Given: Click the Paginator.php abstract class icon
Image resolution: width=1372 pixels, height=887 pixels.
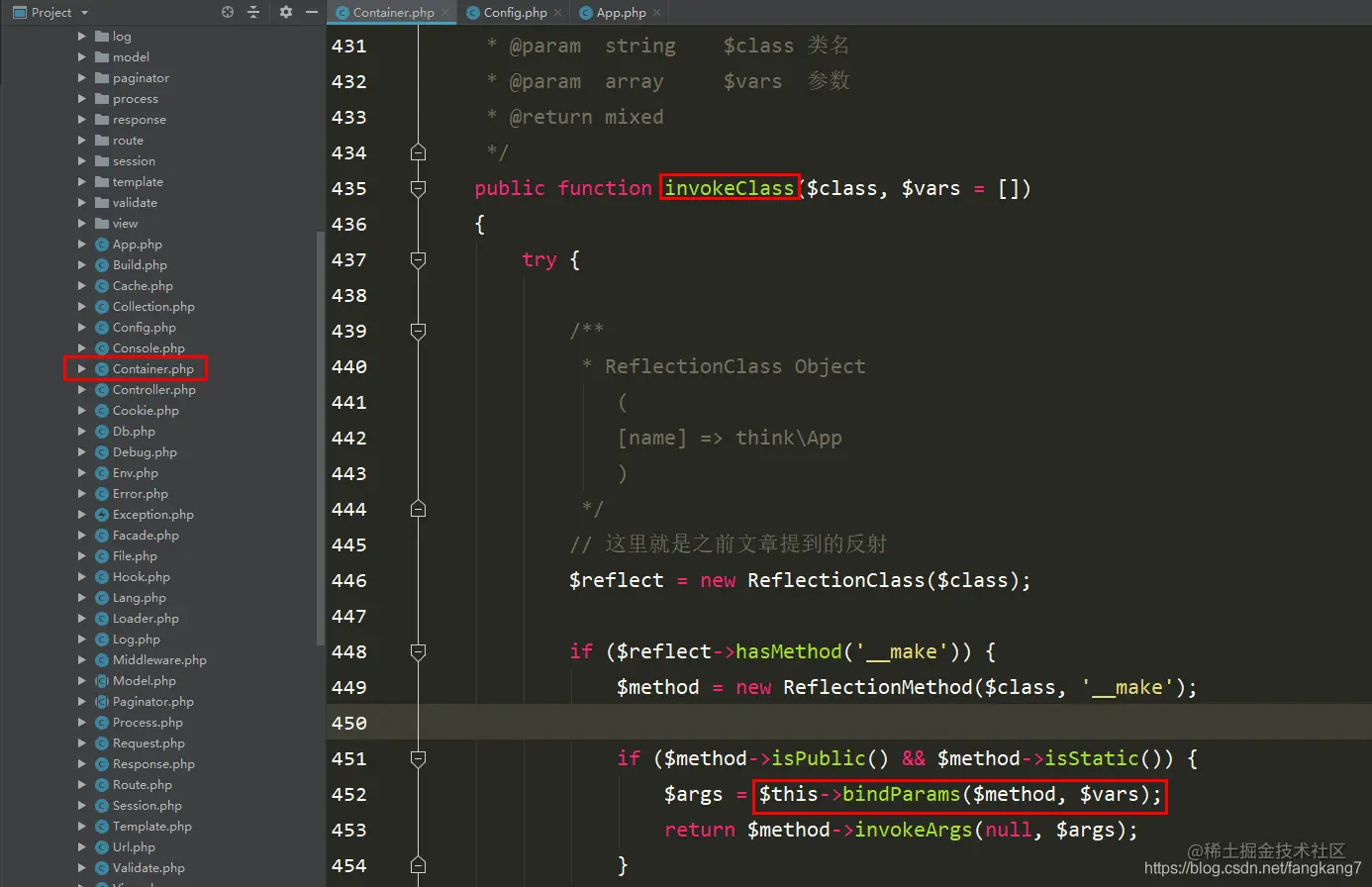Looking at the screenshot, I should (x=101, y=702).
